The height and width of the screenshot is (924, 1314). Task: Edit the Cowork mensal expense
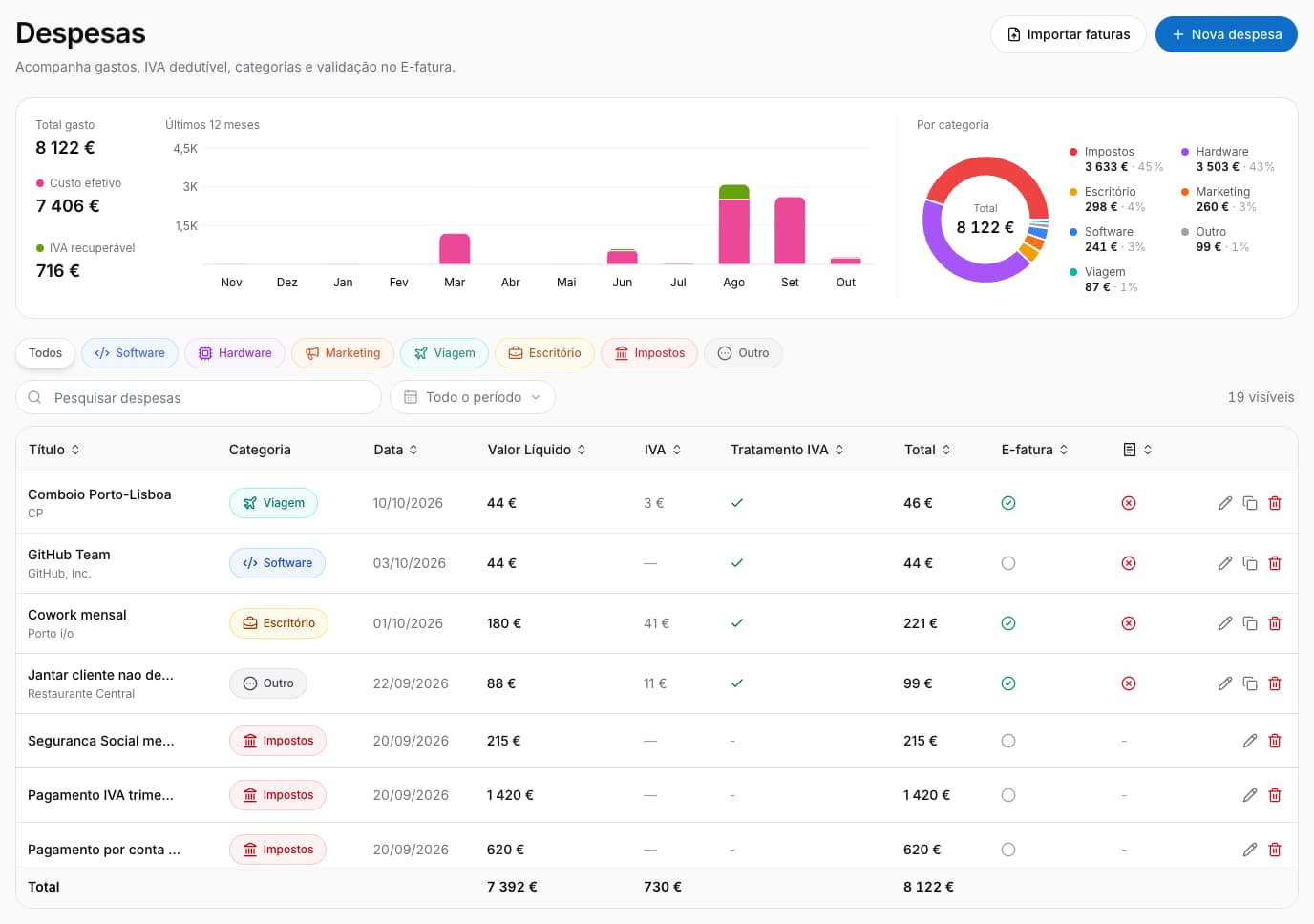coord(1225,623)
